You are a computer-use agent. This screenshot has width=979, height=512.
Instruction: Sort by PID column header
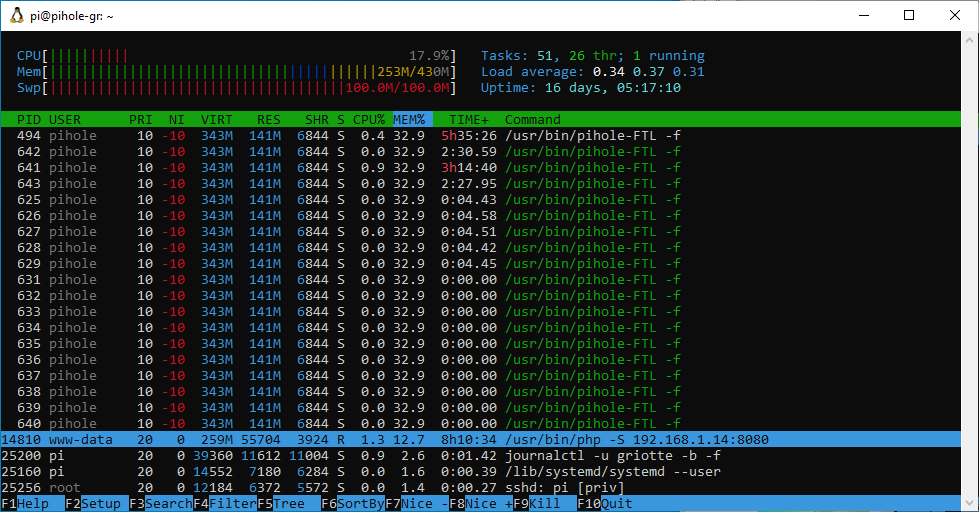pos(29,119)
